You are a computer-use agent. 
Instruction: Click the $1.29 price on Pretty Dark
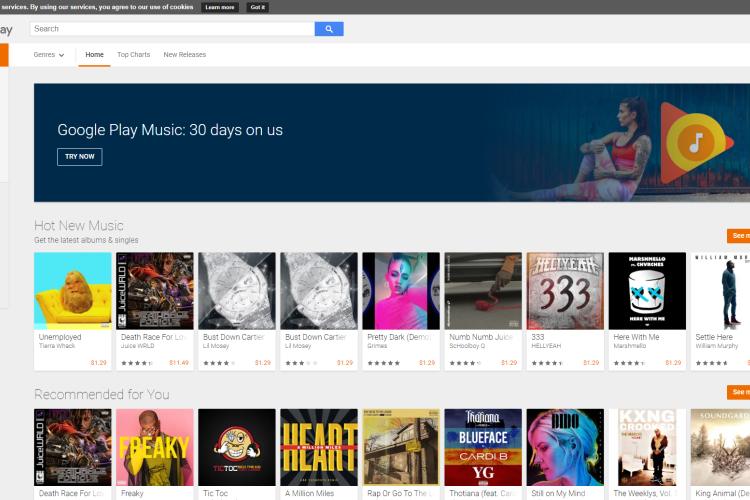point(427,363)
